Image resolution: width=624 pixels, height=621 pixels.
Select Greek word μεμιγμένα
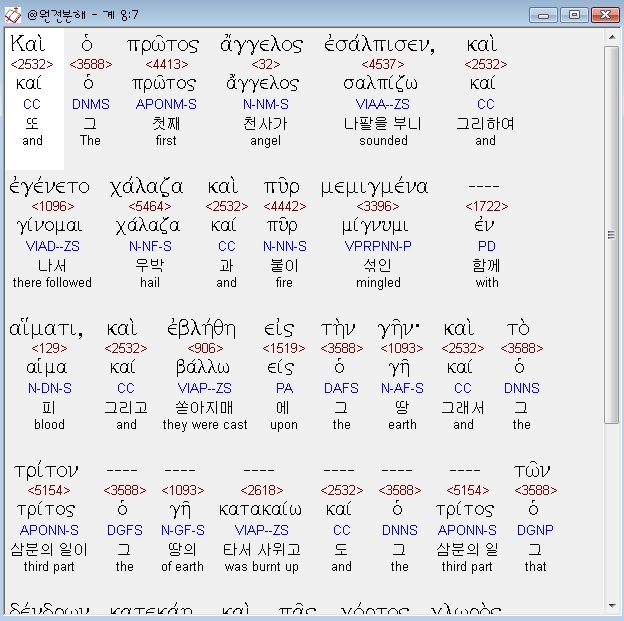point(374,187)
